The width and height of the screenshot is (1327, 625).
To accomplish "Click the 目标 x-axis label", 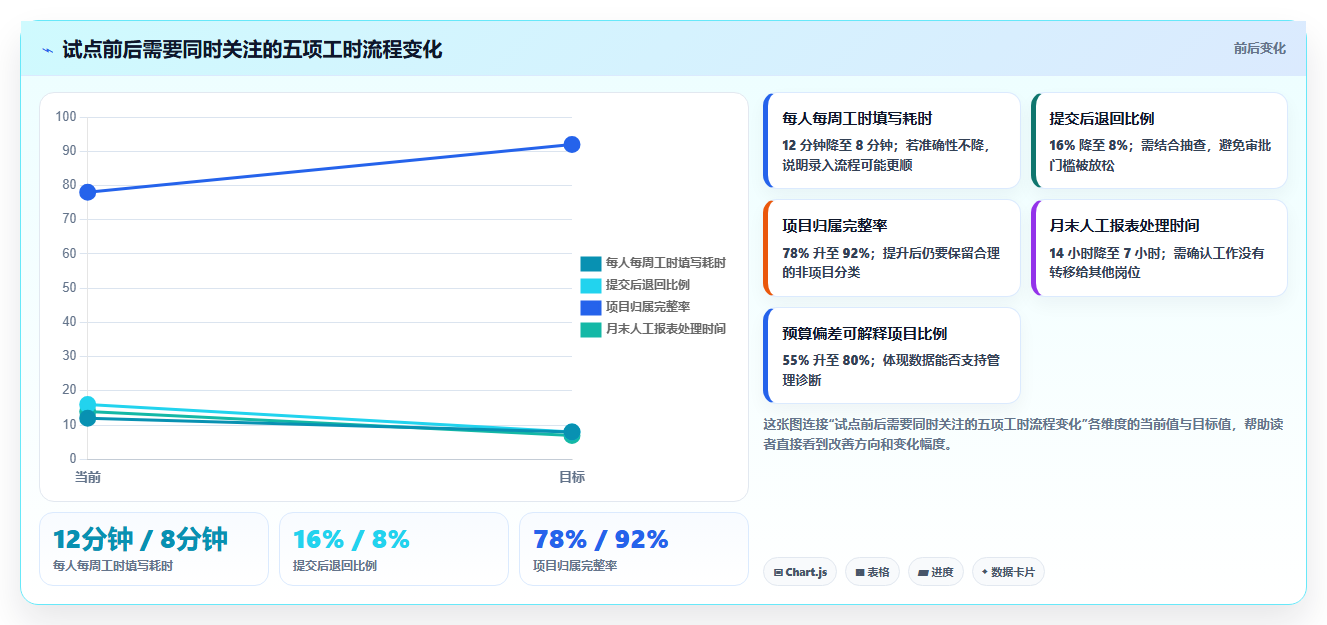I will (x=572, y=477).
